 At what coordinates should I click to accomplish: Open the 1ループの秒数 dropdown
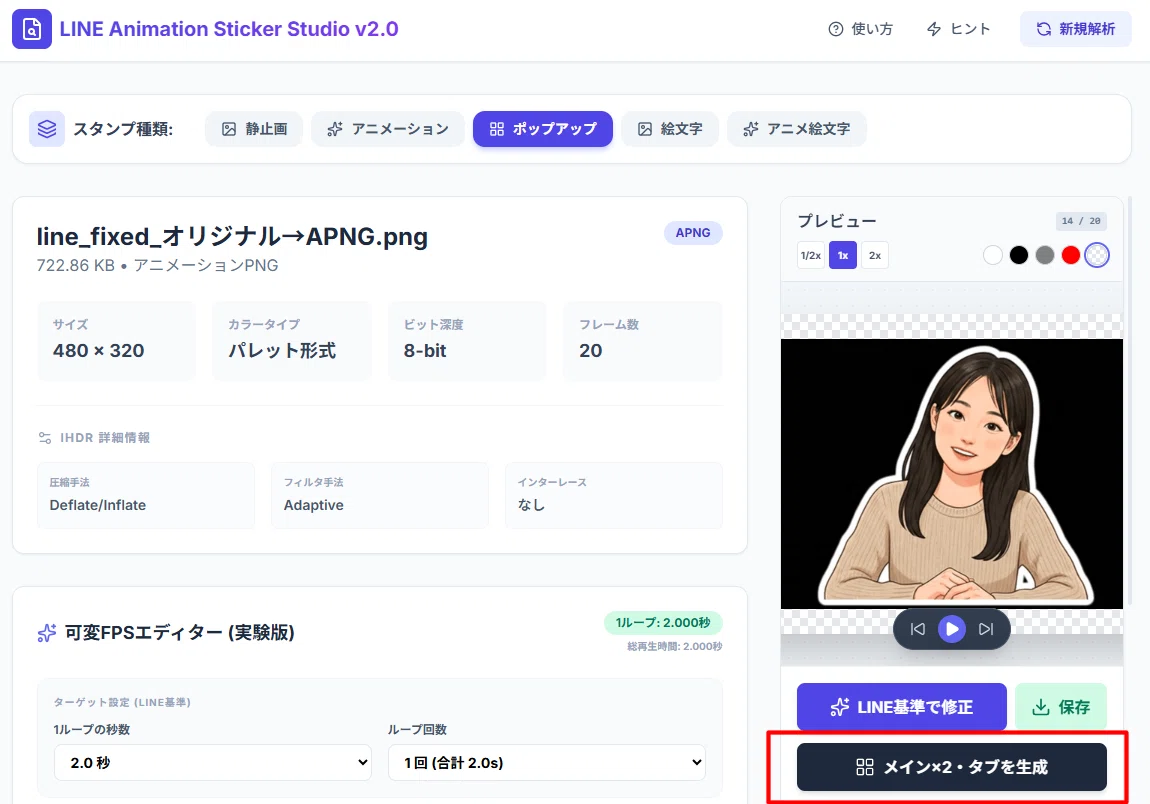click(213, 763)
